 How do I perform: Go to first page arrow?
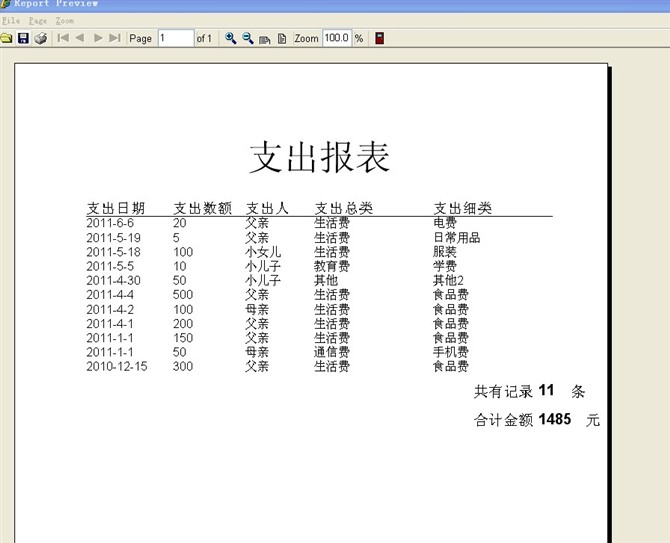63,38
